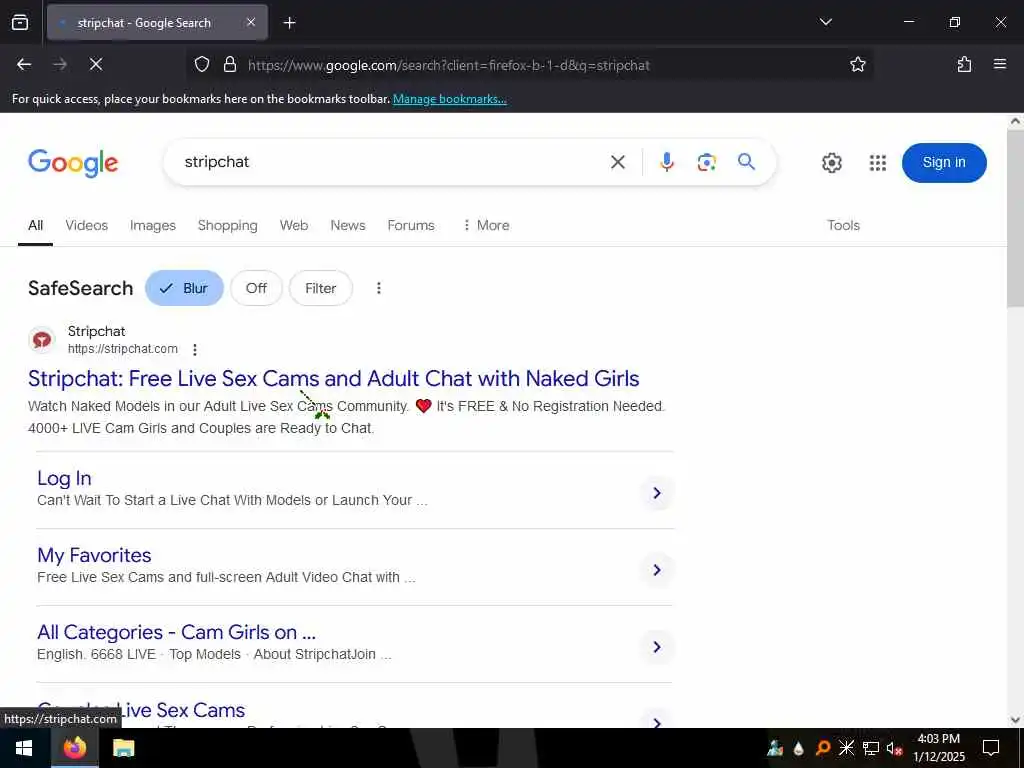
Task: Open the network tray icon
Action: click(x=871, y=748)
